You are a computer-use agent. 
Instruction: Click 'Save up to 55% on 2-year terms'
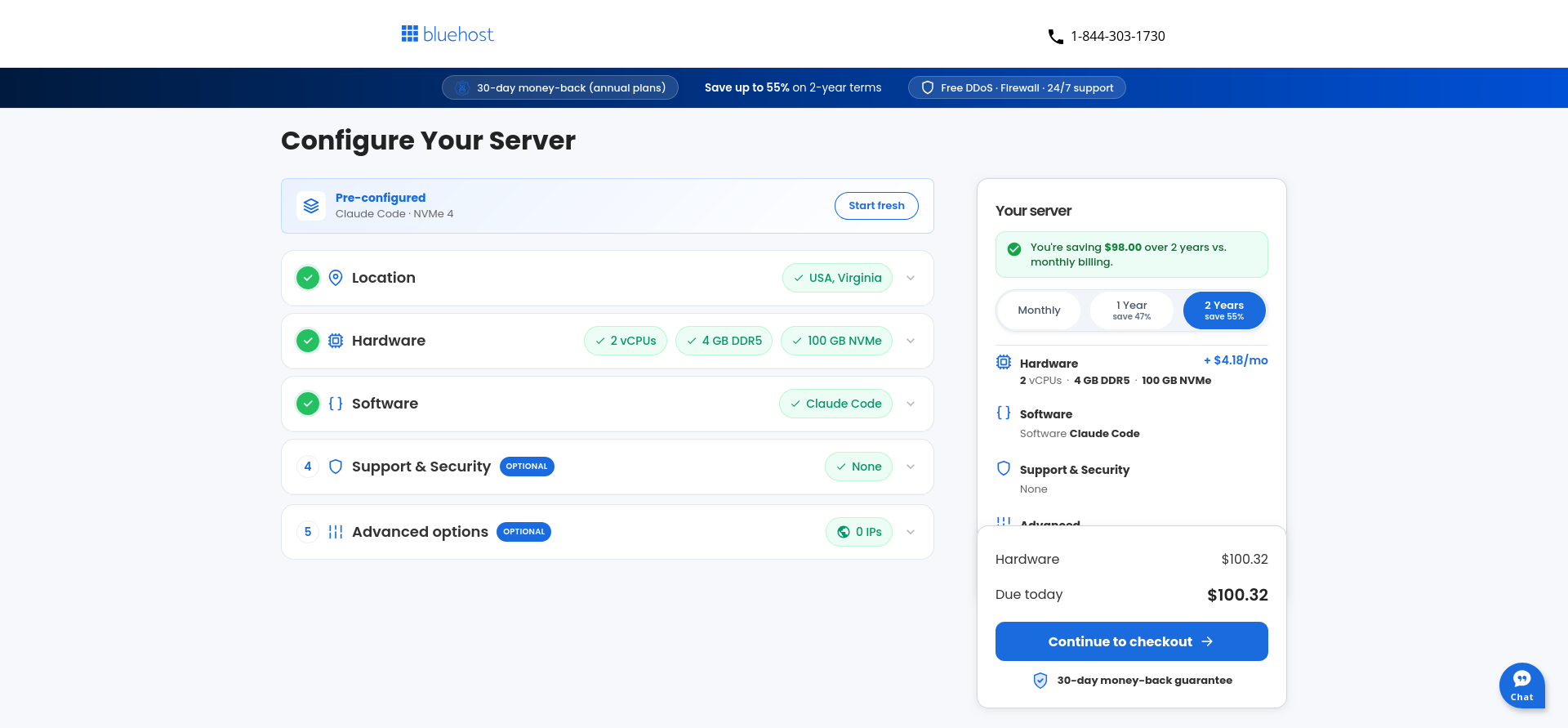point(793,87)
